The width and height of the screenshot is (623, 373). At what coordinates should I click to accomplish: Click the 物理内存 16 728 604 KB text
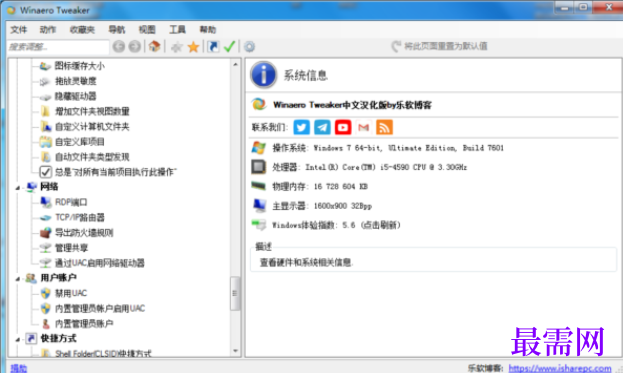[x=320, y=186]
